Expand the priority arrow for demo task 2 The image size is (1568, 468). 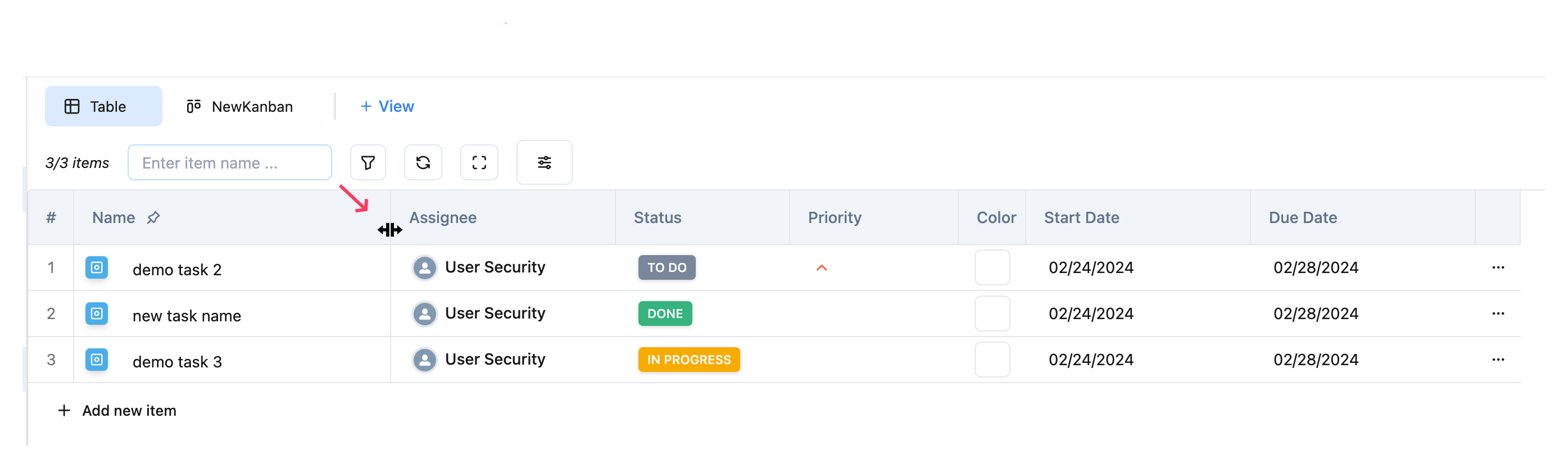click(x=821, y=268)
